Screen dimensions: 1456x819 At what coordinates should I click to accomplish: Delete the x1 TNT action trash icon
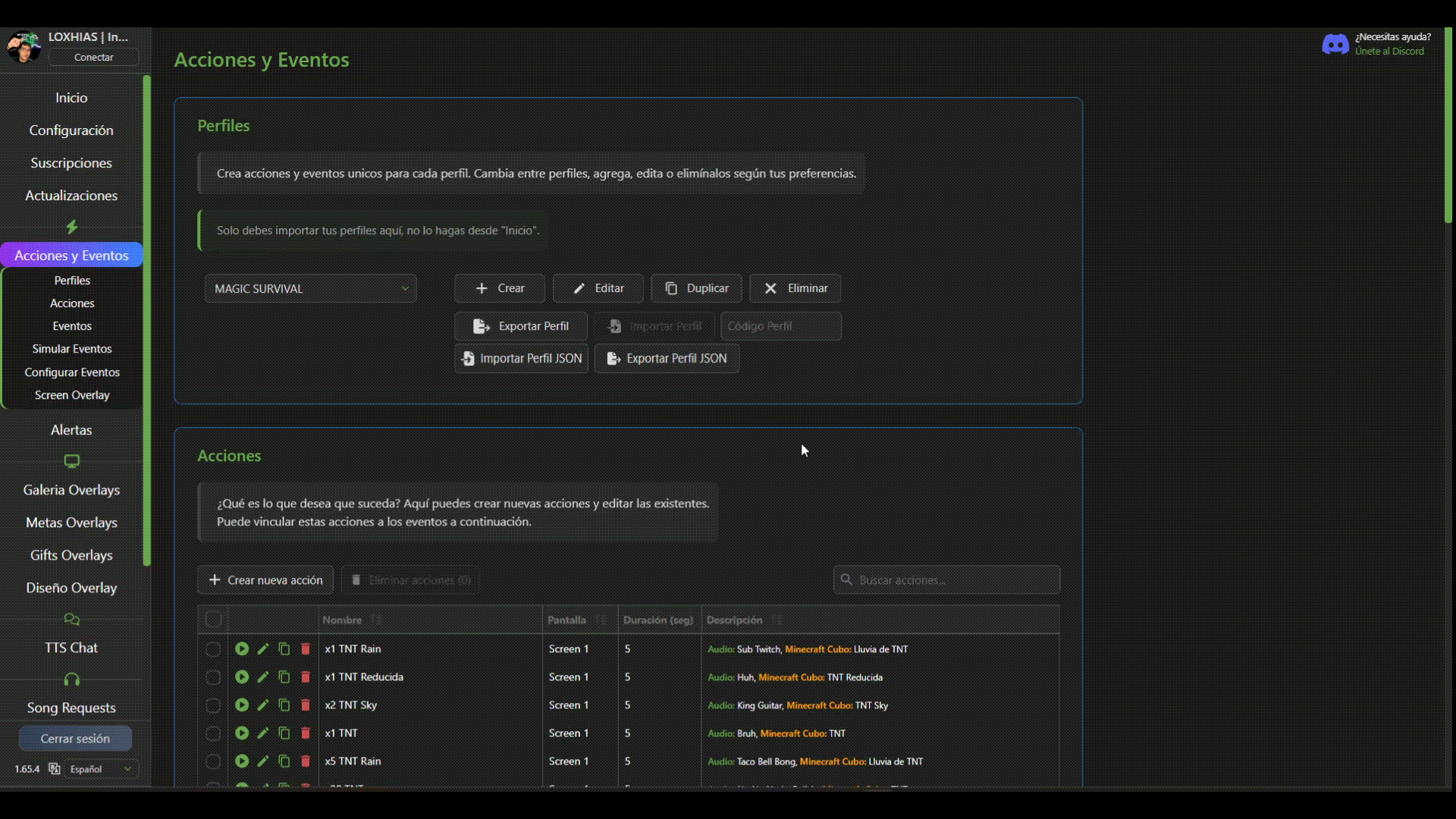306,733
